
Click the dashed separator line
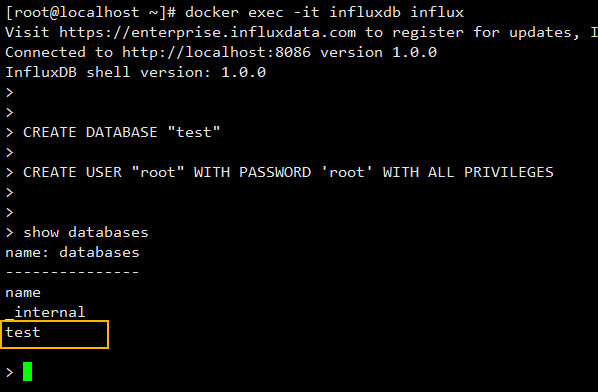click(72, 272)
